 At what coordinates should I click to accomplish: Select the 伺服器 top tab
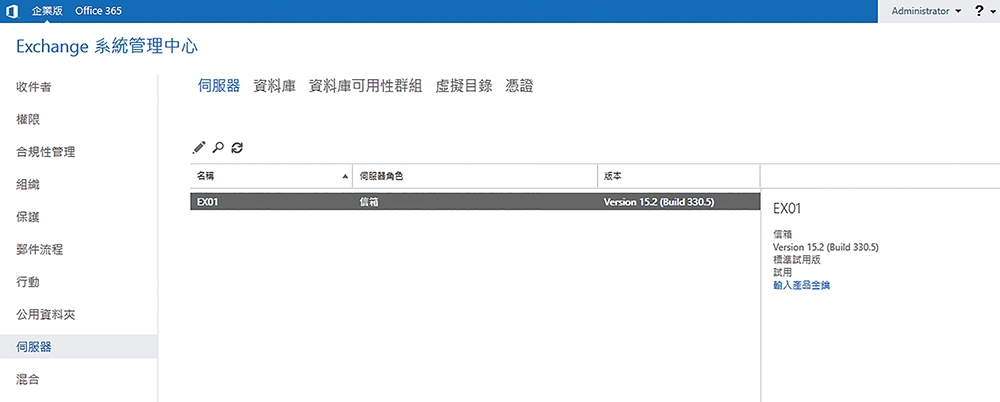tap(219, 87)
